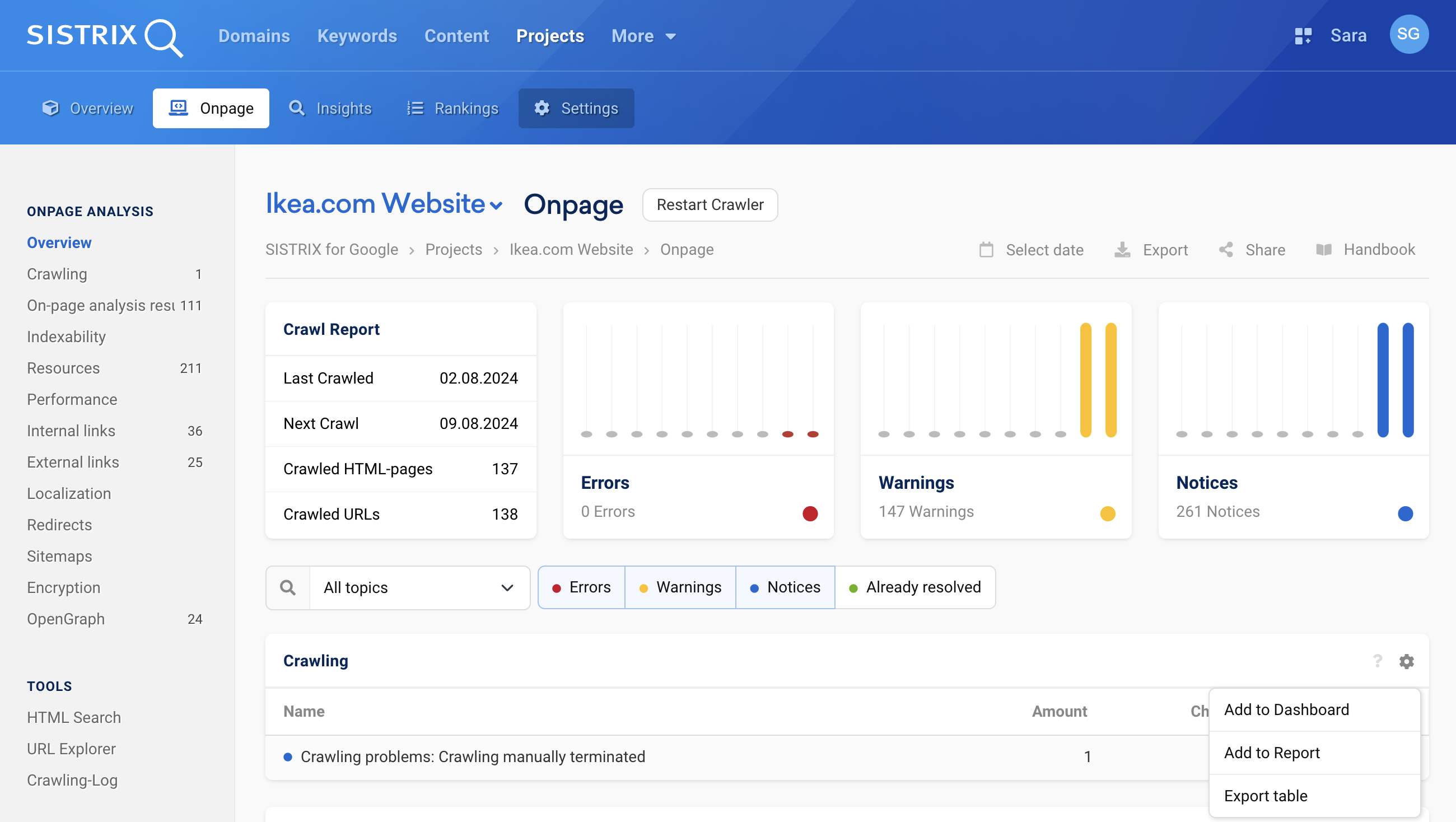Open the HTML Search tool
This screenshot has width=1456, height=822.
click(x=74, y=717)
